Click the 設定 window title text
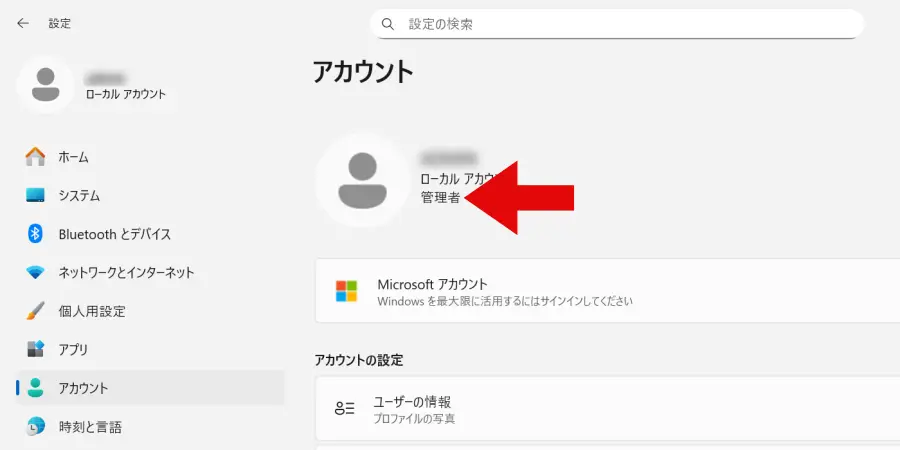The width and height of the screenshot is (900, 450). pyautogui.click(x=60, y=24)
